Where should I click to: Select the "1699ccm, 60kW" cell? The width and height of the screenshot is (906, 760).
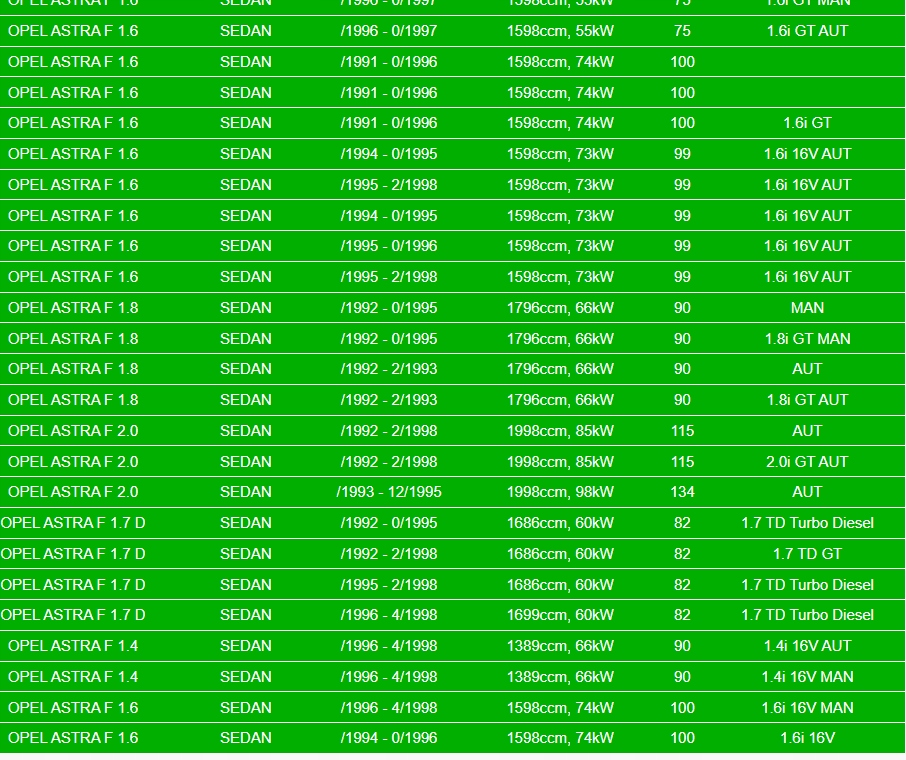[560, 615]
